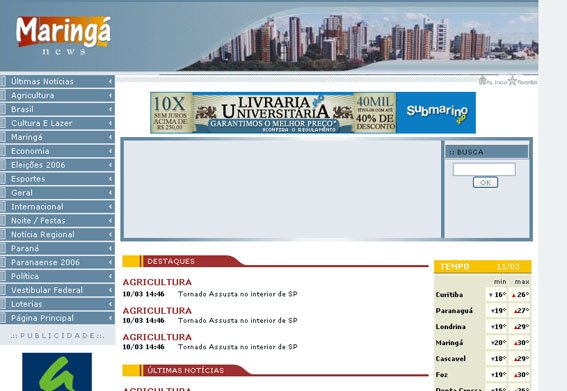Open the Agricultura menu section
This screenshot has width=567, height=391.
(57, 95)
